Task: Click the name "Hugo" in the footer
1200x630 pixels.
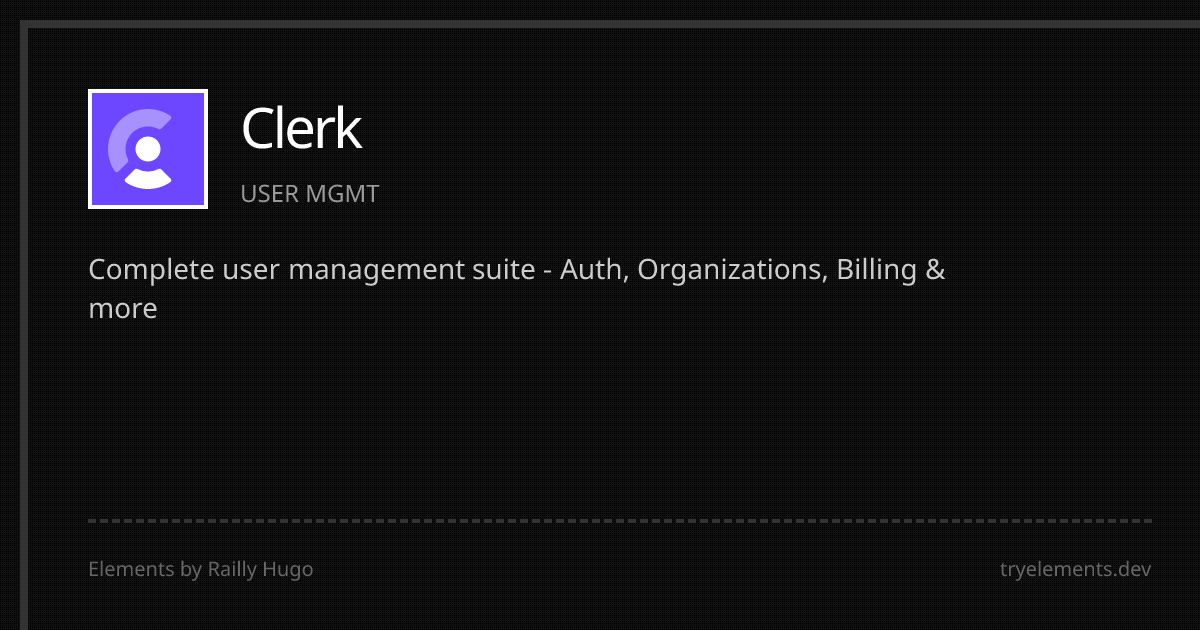Action: [x=289, y=570]
